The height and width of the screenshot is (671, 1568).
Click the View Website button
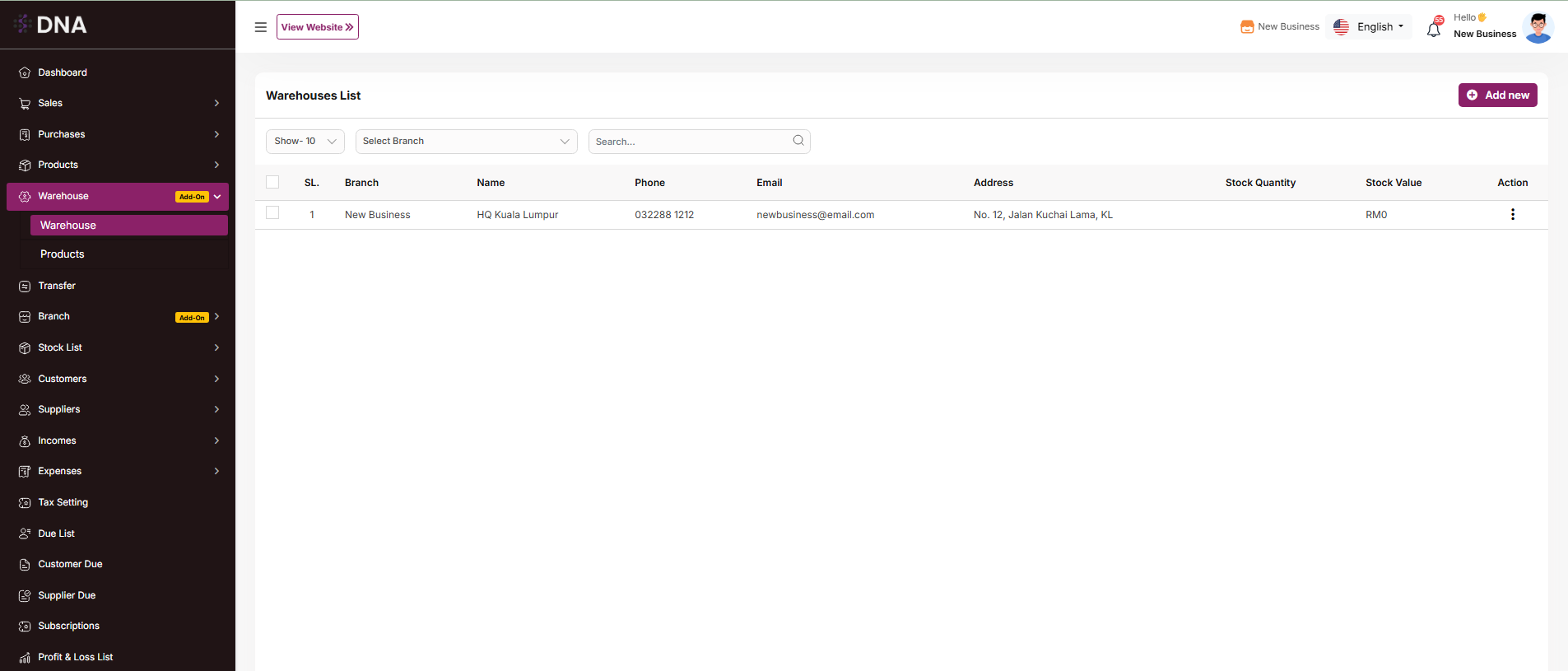point(317,27)
